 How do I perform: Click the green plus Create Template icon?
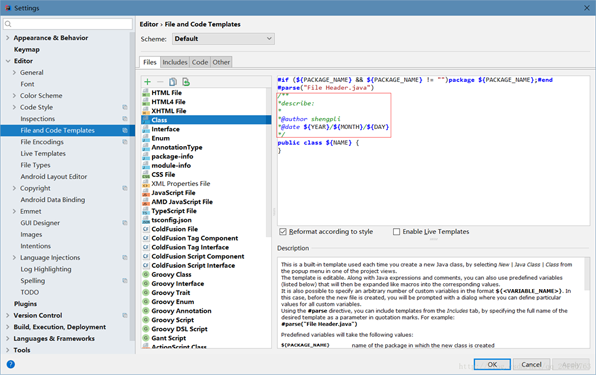tap(147, 82)
